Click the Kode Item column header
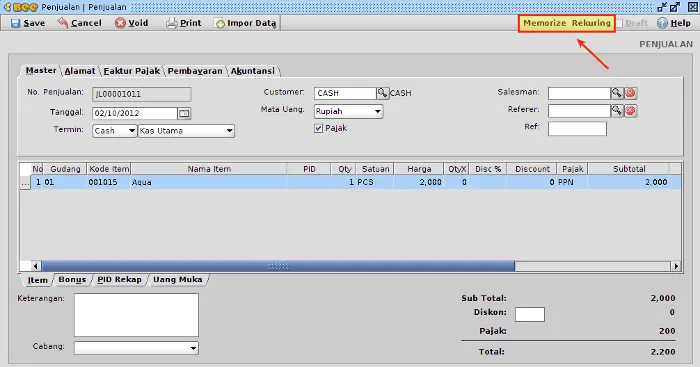This screenshot has height=367, width=700. 109,169
